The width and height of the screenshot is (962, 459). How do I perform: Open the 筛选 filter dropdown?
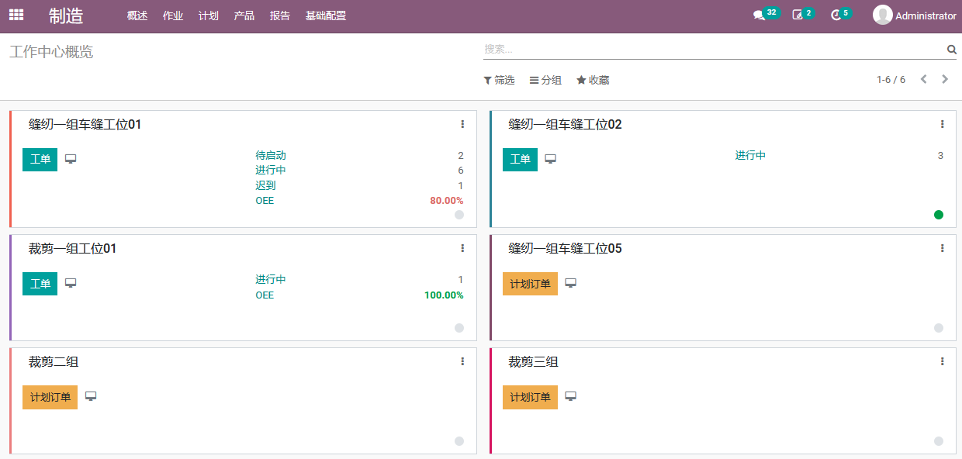coord(499,80)
